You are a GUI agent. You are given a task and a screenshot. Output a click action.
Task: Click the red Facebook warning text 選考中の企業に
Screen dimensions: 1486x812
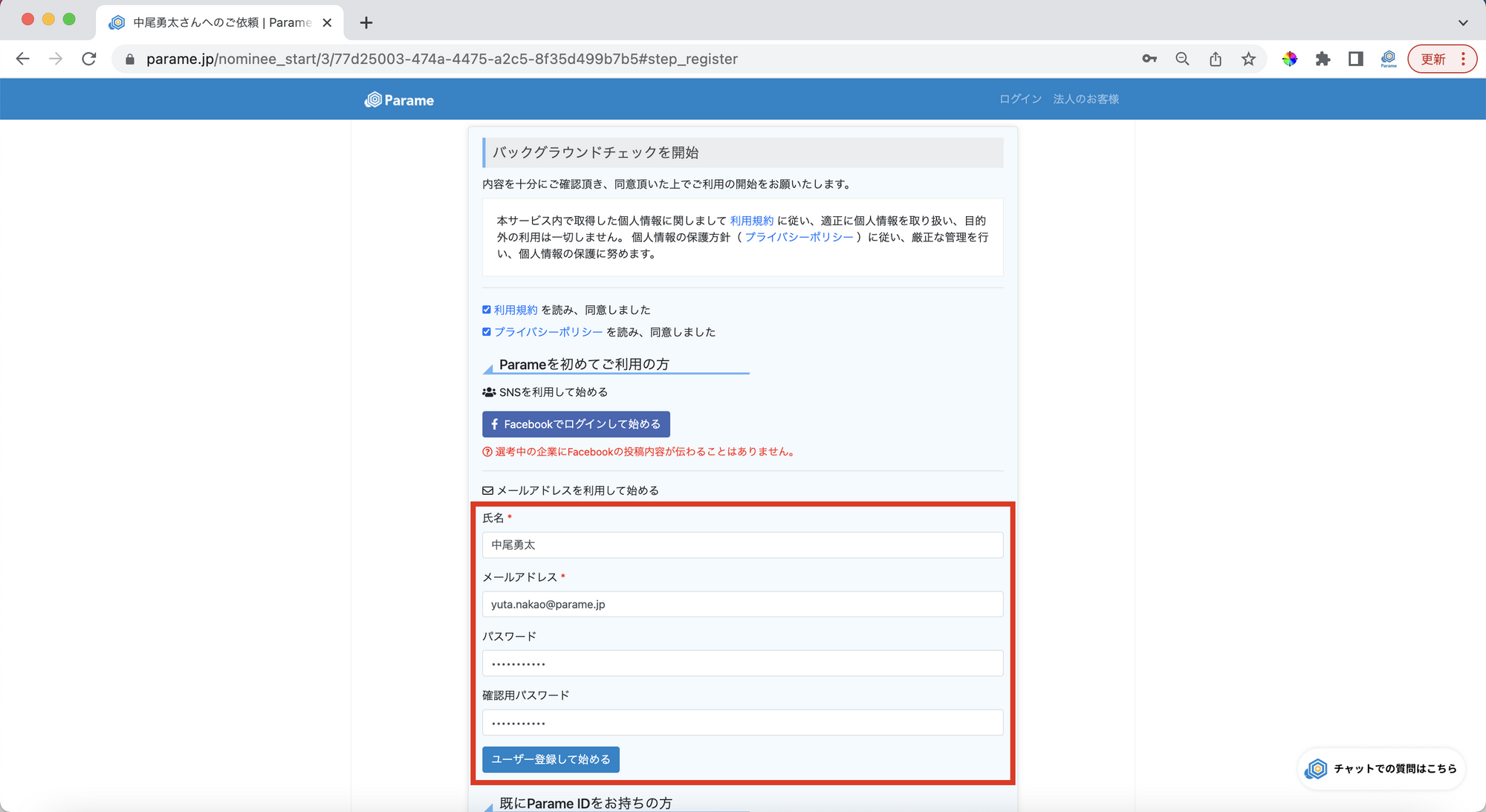643,452
